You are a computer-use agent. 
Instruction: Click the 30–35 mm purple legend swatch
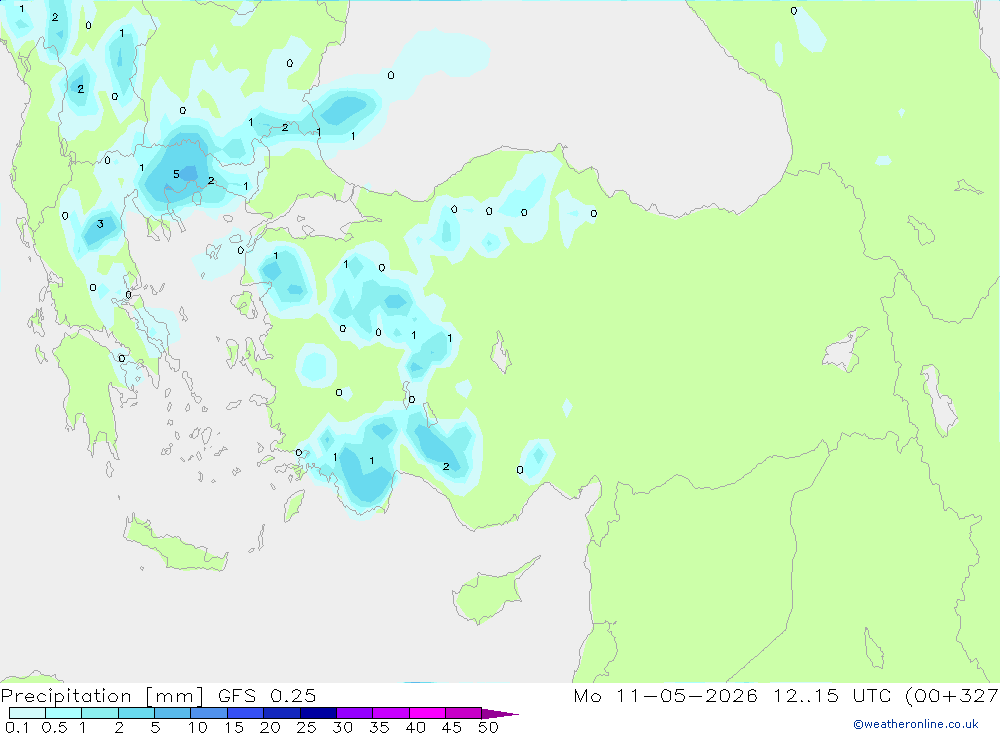tap(355, 713)
